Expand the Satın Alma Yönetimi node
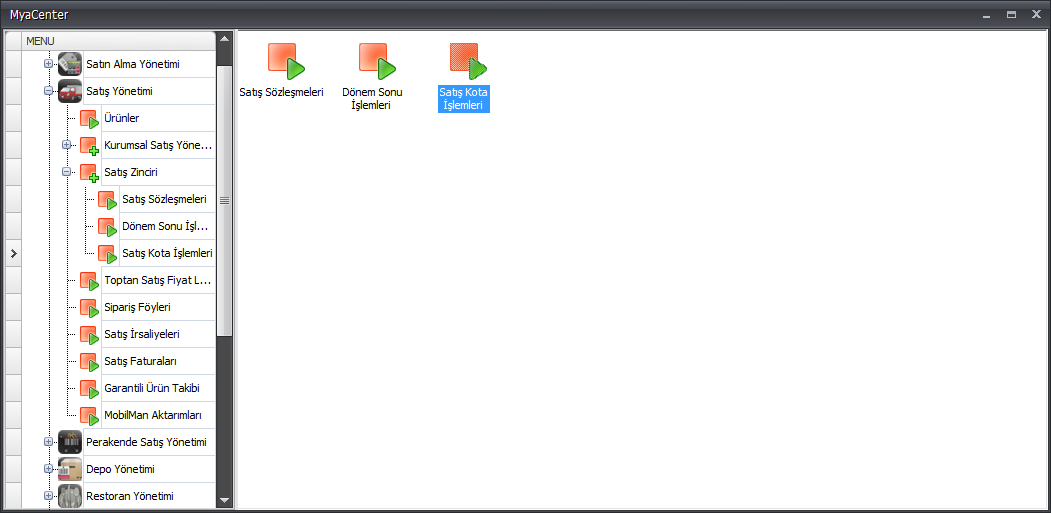The width and height of the screenshot is (1051, 513). (48, 64)
